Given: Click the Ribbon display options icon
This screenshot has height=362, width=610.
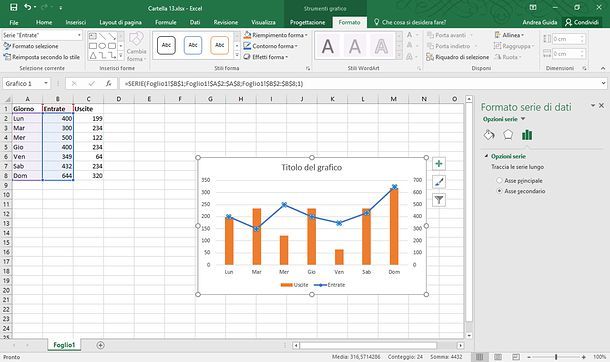Looking at the screenshot, I should tap(533, 7).
